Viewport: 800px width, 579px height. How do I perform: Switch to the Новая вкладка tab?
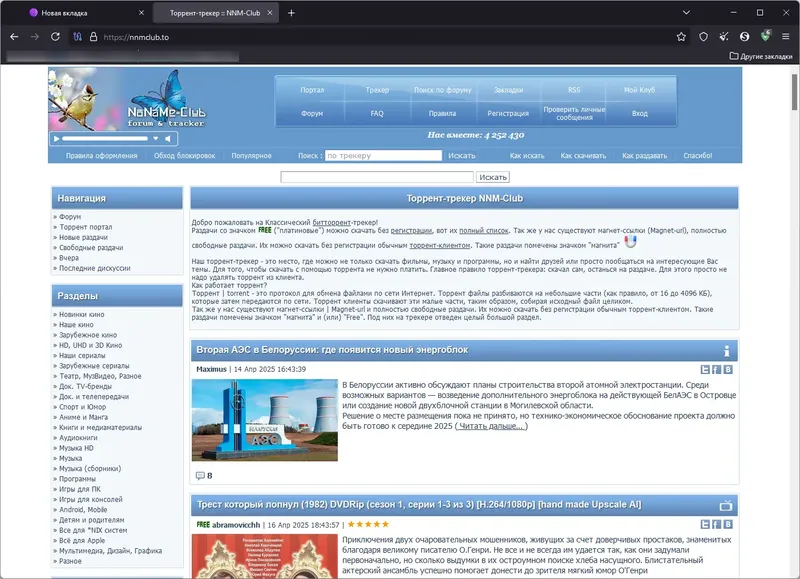pos(64,13)
